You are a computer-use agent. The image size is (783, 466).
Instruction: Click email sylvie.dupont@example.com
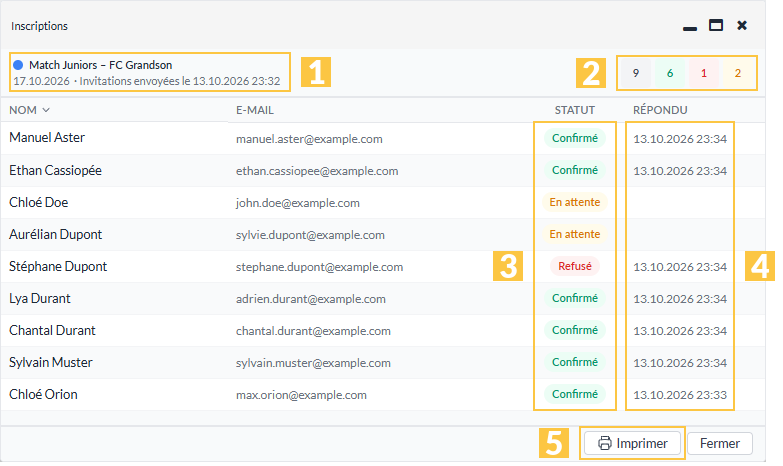[x=310, y=235]
